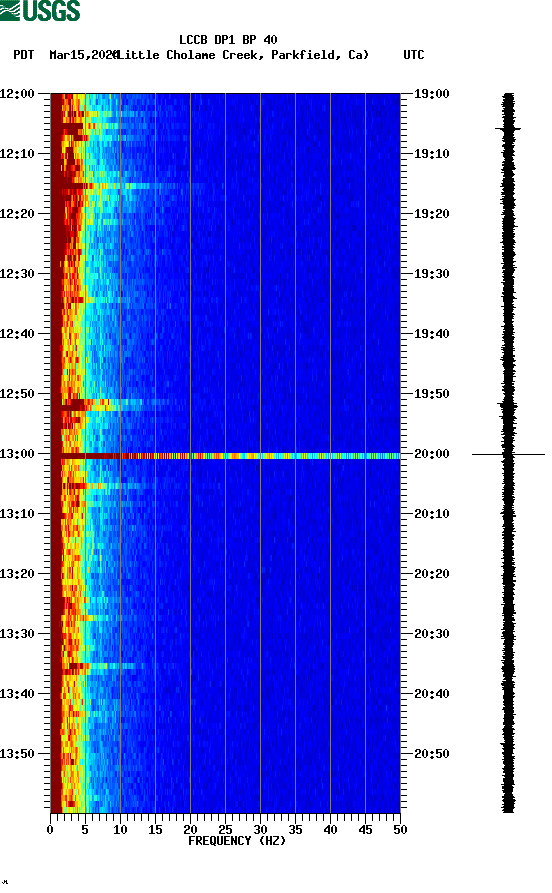Click the 5 Hz frequency tick label
552x893 pixels.
pyautogui.click(x=85, y=830)
